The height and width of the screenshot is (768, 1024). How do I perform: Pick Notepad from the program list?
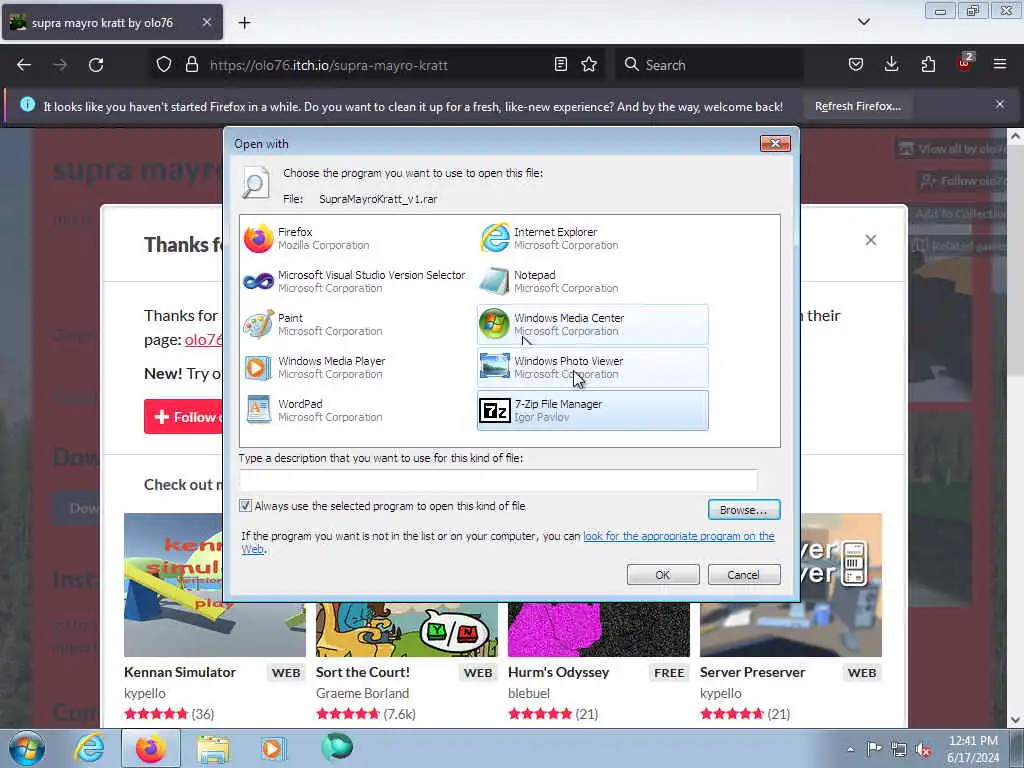pos(592,281)
